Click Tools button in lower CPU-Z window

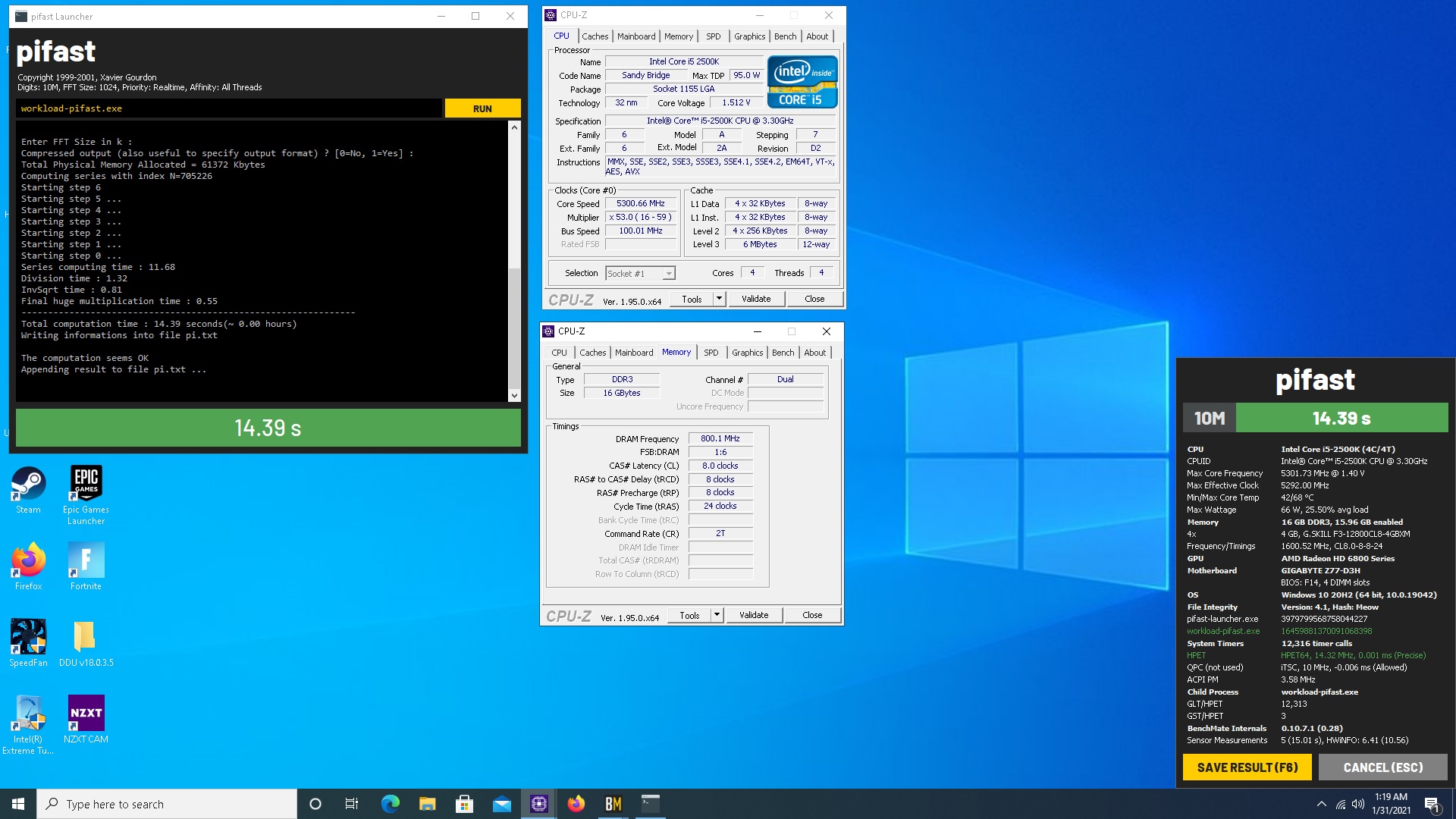(x=689, y=615)
